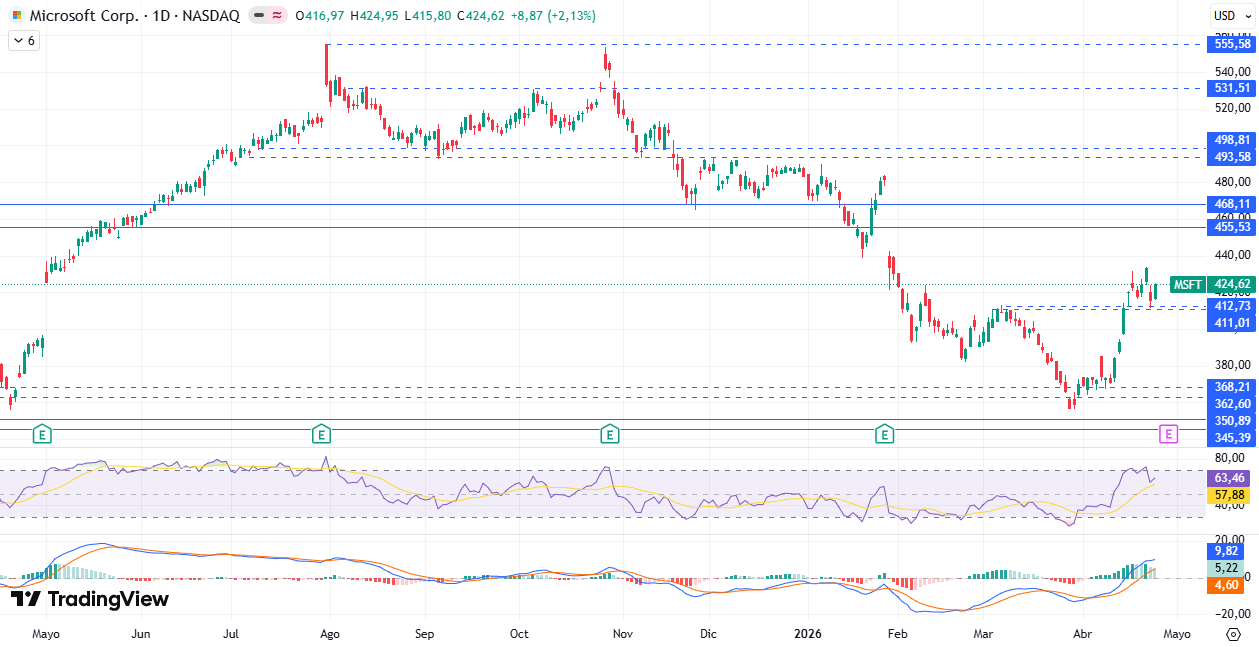
Task: Collapse the indicator legend showing 6
Action: tap(22, 41)
